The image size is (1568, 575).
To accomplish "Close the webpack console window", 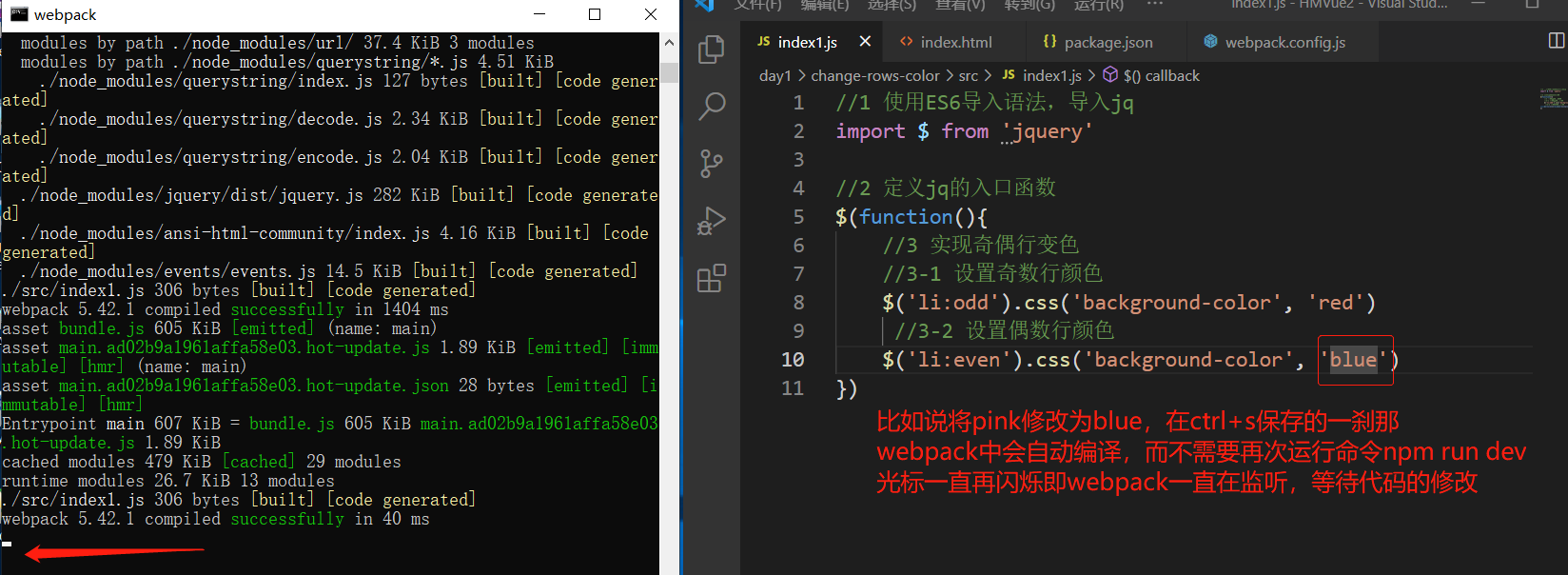I will 651,14.
